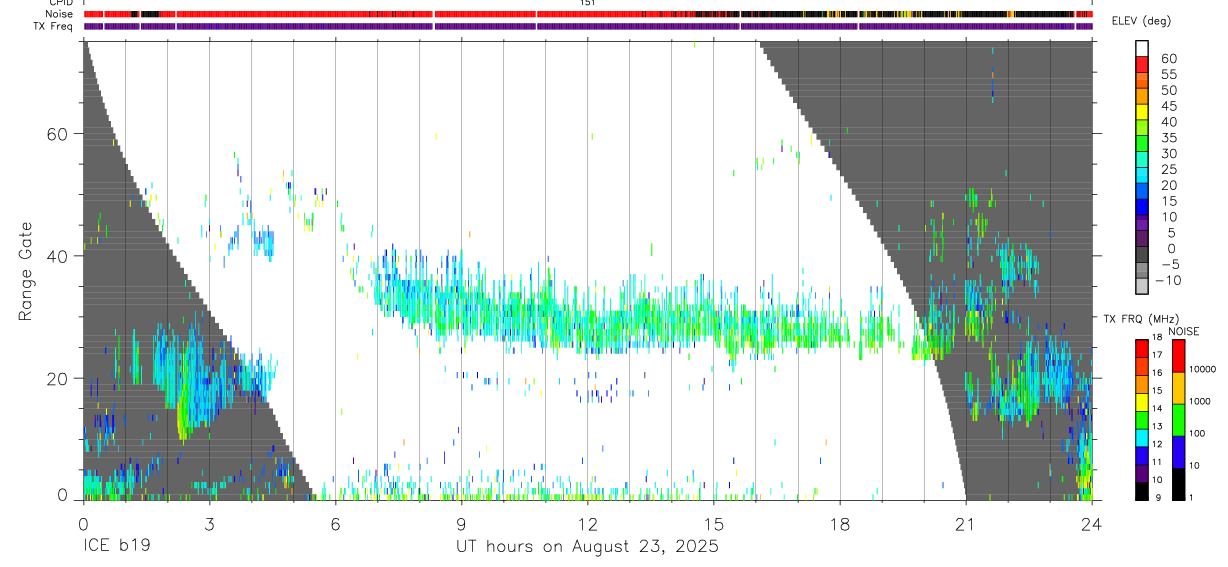Viewport: 1228px width, 567px height.
Task: Click the '16' label on TX FRQ colorbar
Action: click(1157, 373)
